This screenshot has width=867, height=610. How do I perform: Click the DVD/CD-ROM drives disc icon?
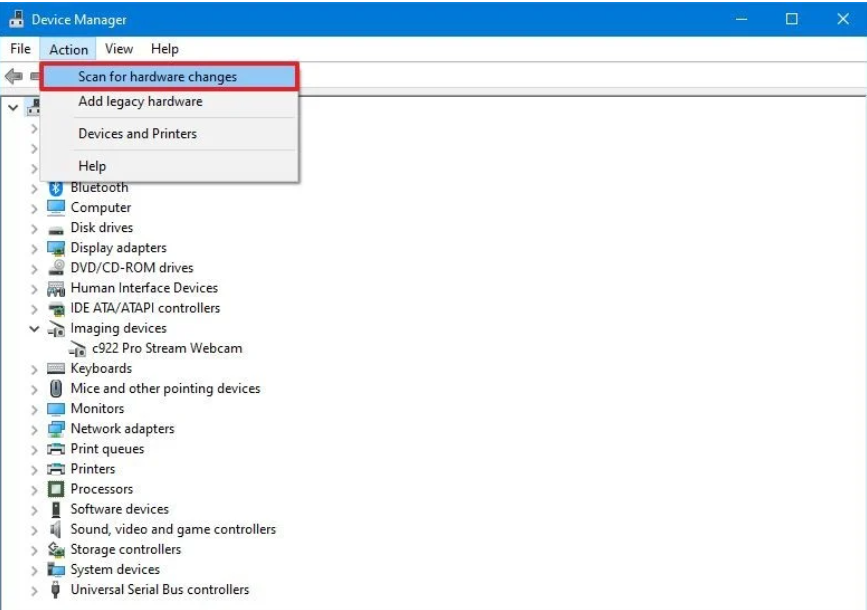[56, 268]
